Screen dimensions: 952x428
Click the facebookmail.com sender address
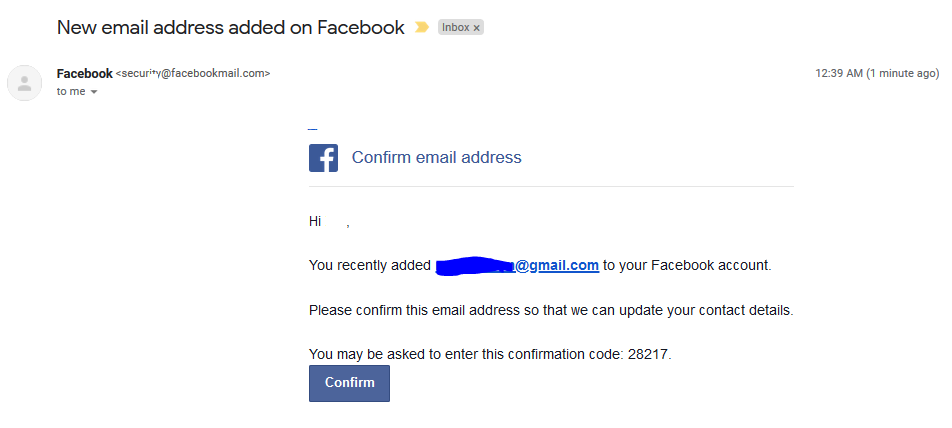tap(193, 73)
